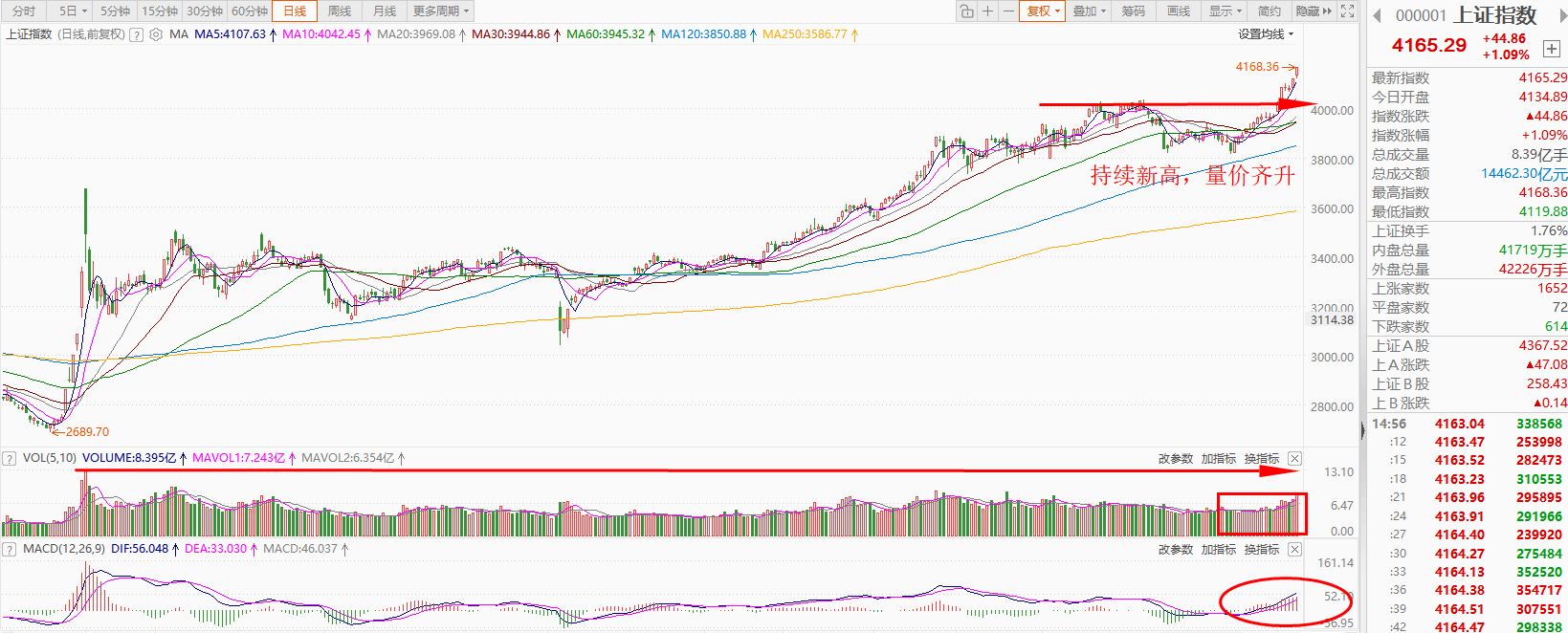The height and width of the screenshot is (633, 1568).
Task: Go to previous stock with left arrow
Action: click(1378, 15)
